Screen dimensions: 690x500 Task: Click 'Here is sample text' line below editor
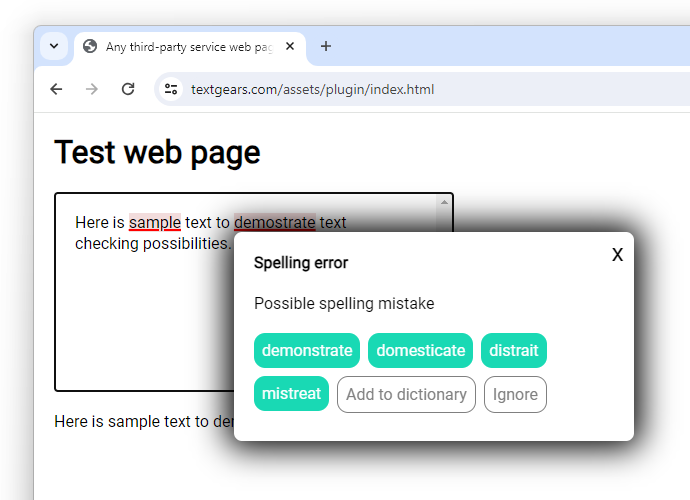tap(144, 422)
